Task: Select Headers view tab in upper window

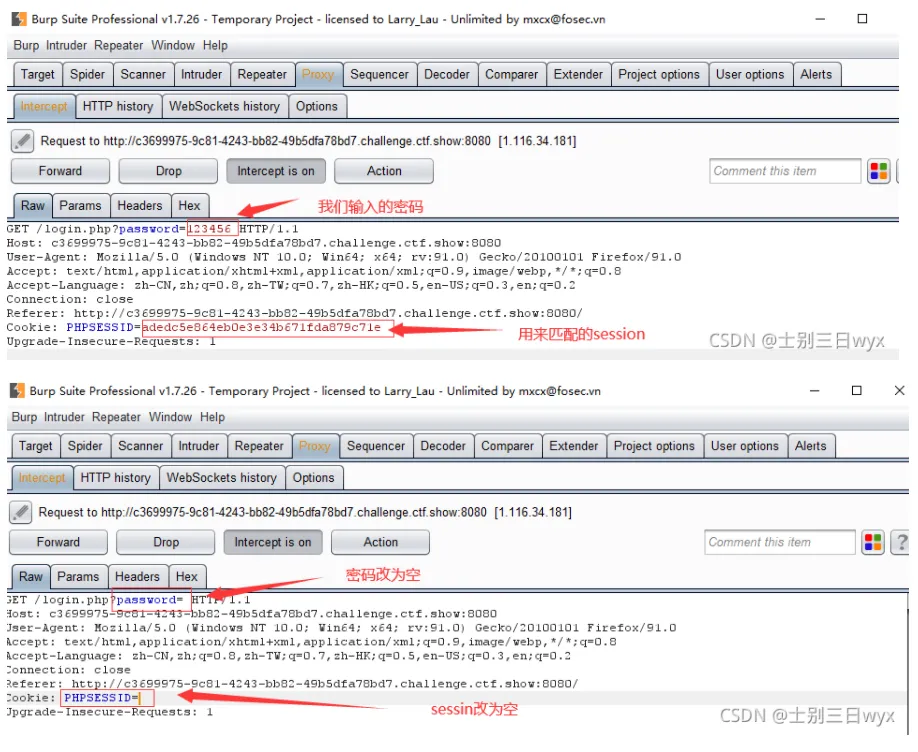Action: point(140,206)
